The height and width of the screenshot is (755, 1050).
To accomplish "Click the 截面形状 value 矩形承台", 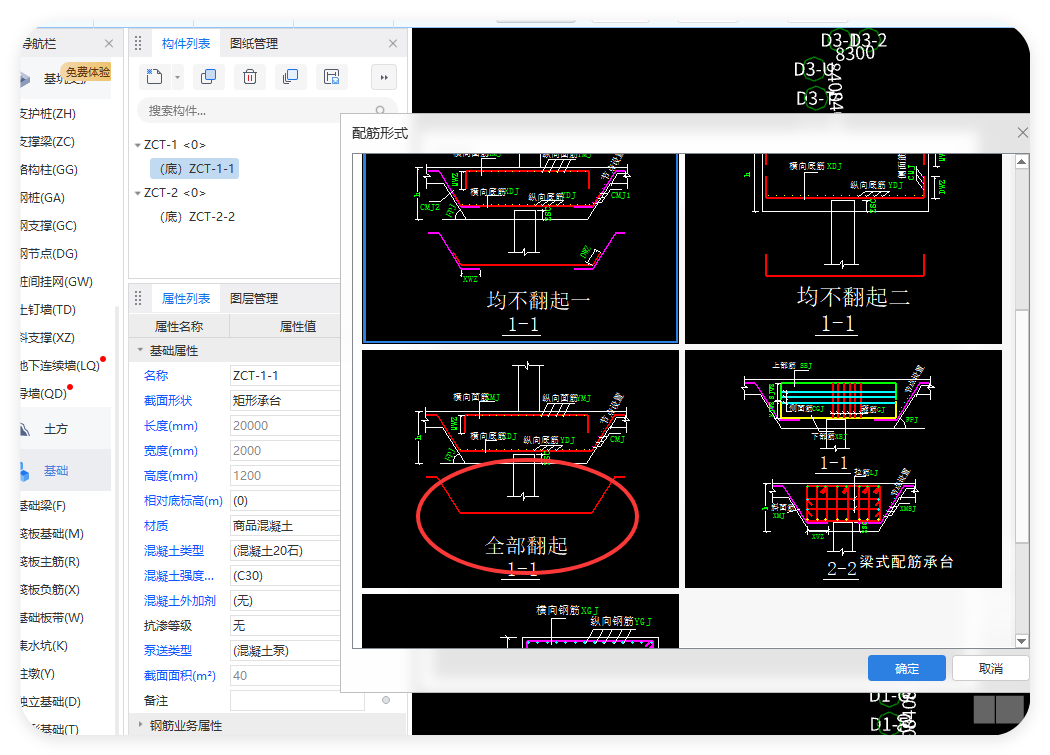I will pyautogui.click(x=285, y=401).
